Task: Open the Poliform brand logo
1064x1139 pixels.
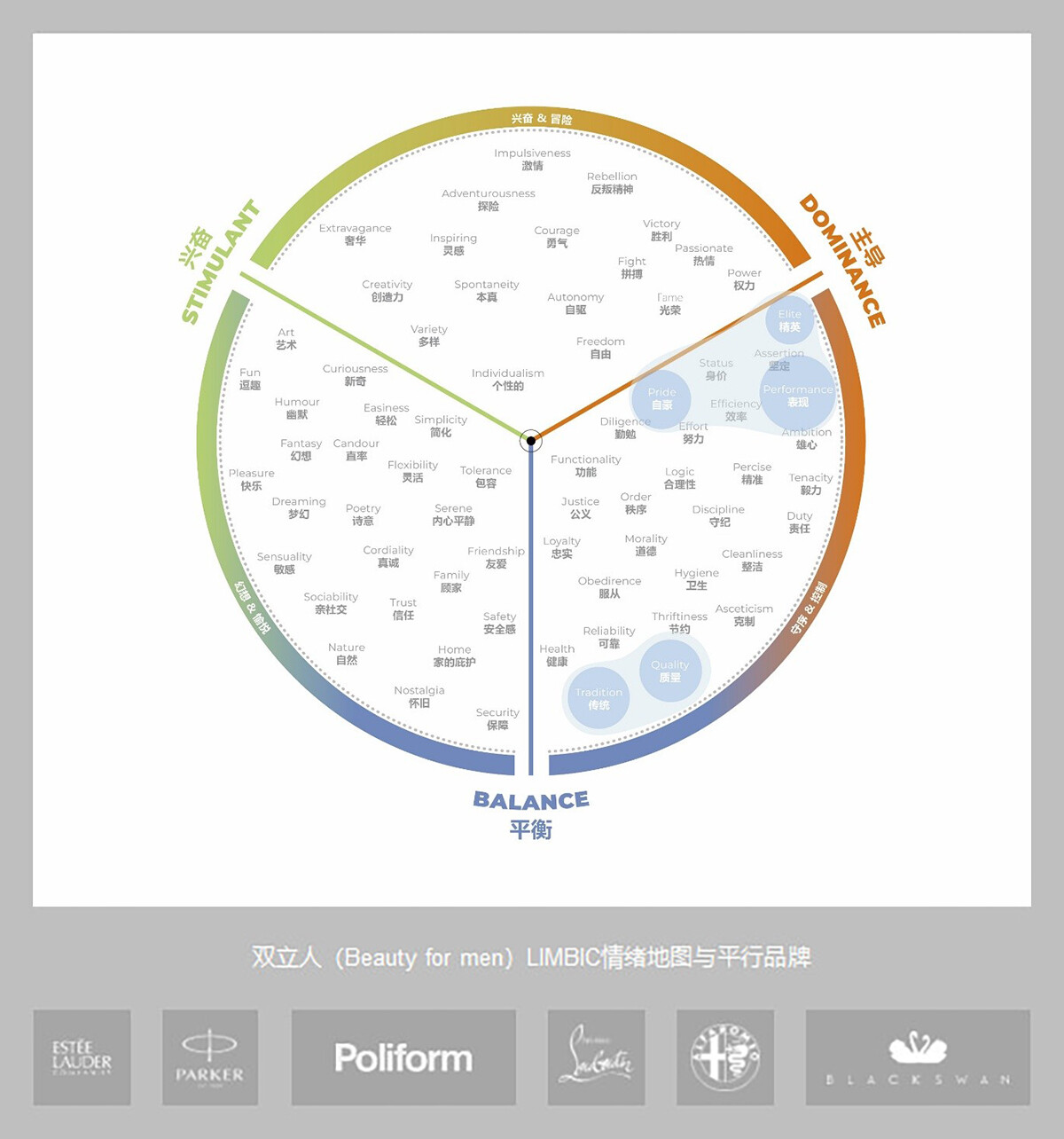Action: (403, 1057)
